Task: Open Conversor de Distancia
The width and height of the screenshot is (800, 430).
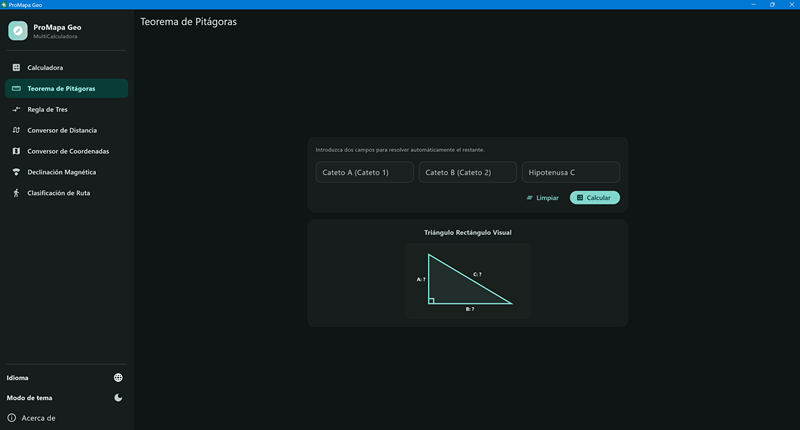Action: click(66, 130)
